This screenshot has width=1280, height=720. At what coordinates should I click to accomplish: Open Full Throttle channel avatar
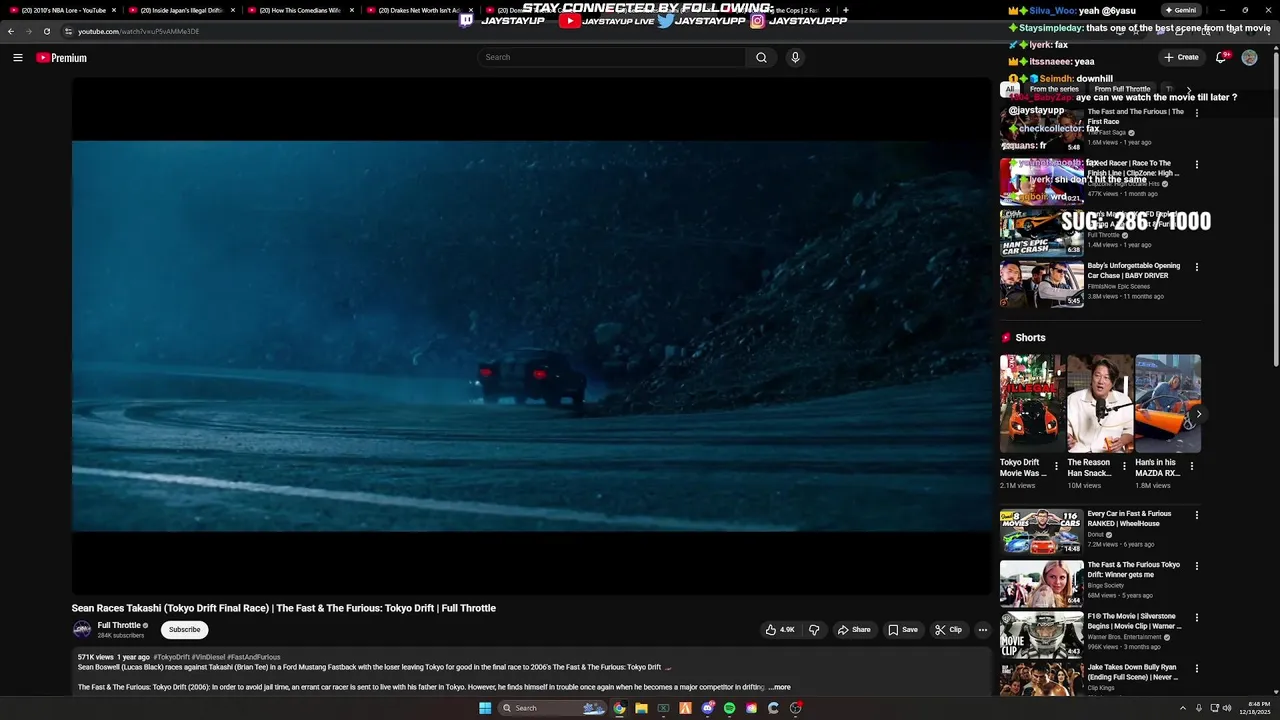(x=82, y=630)
